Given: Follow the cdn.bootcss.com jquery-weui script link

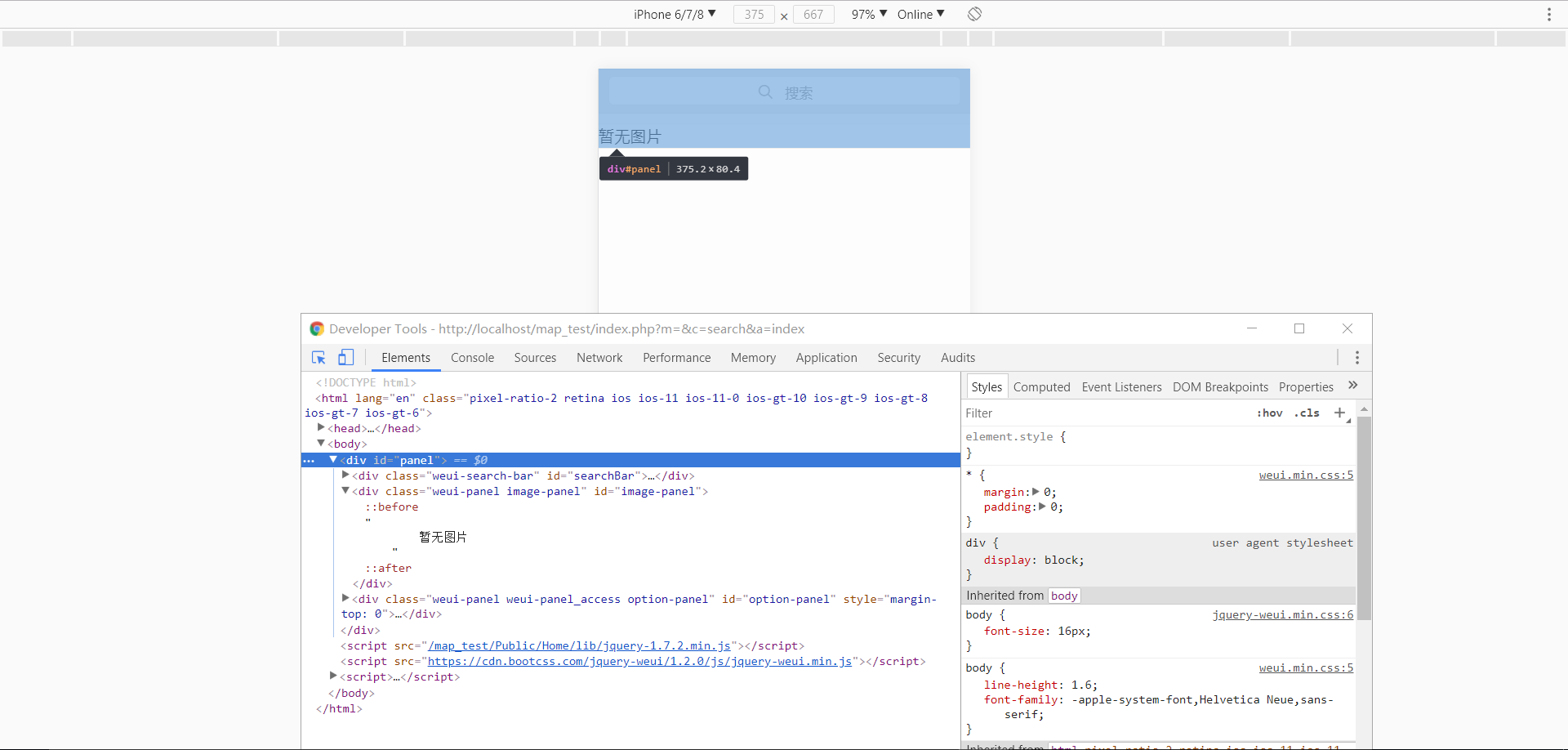Looking at the screenshot, I should [639, 661].
